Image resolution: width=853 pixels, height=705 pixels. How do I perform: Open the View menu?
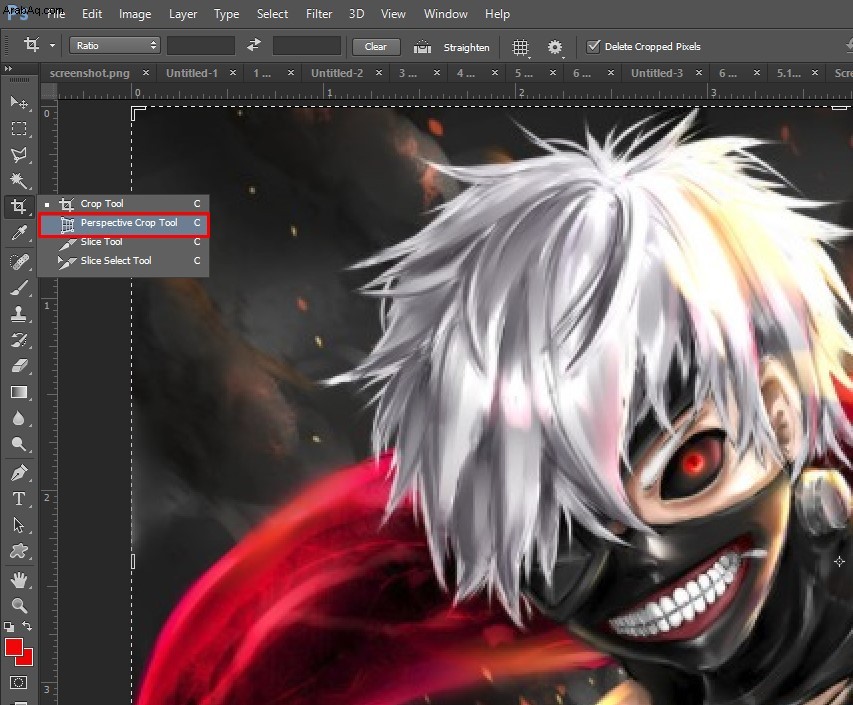pos(393,14)
